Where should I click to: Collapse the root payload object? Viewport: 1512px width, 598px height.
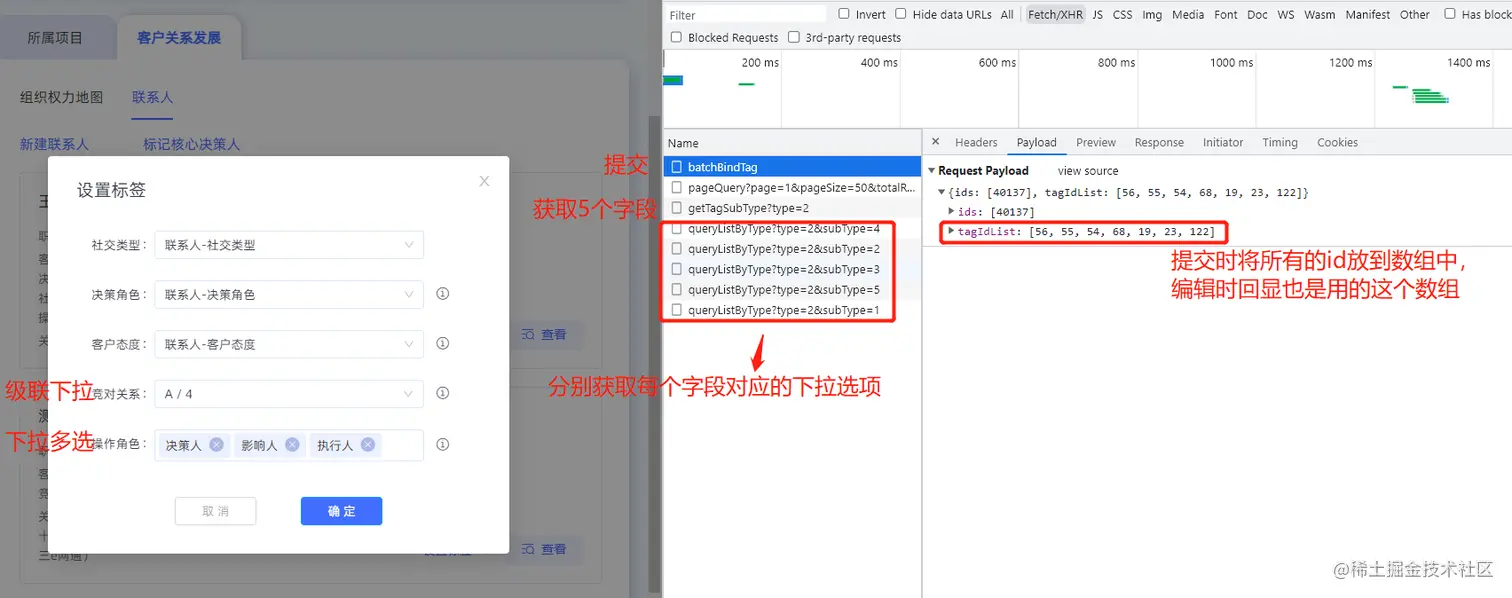coord(941,191)
